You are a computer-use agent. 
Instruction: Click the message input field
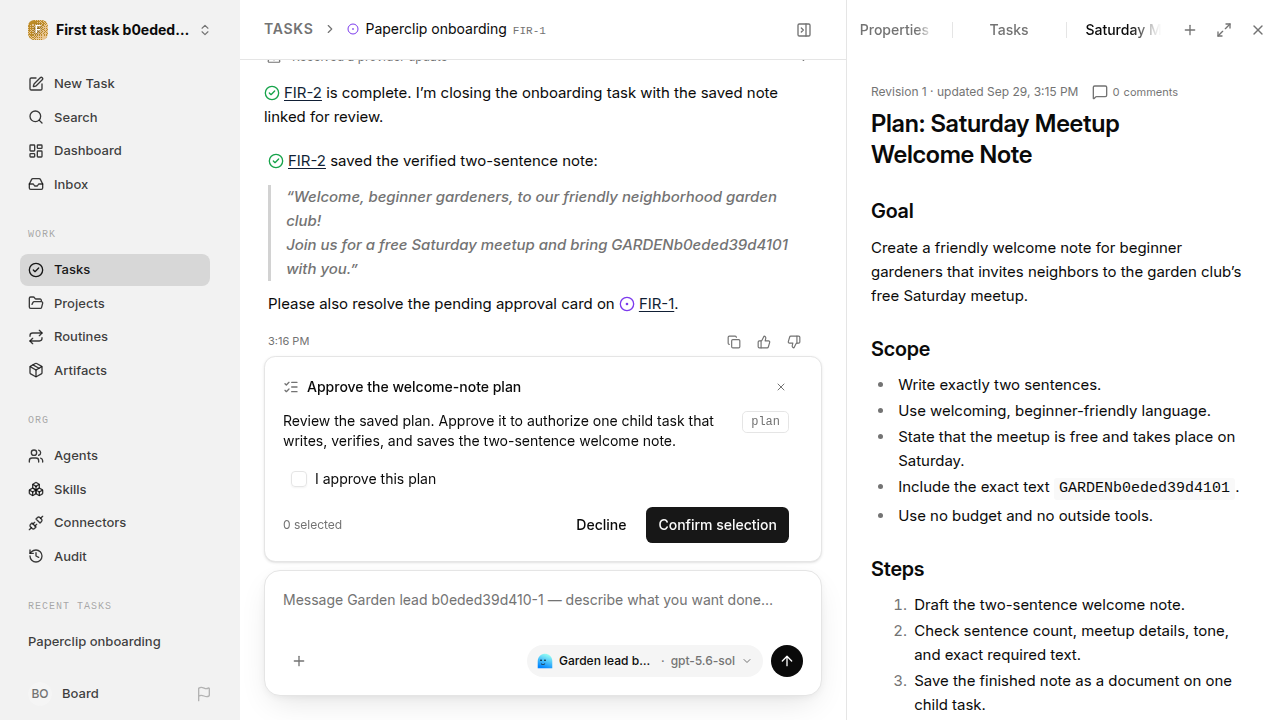543,601
